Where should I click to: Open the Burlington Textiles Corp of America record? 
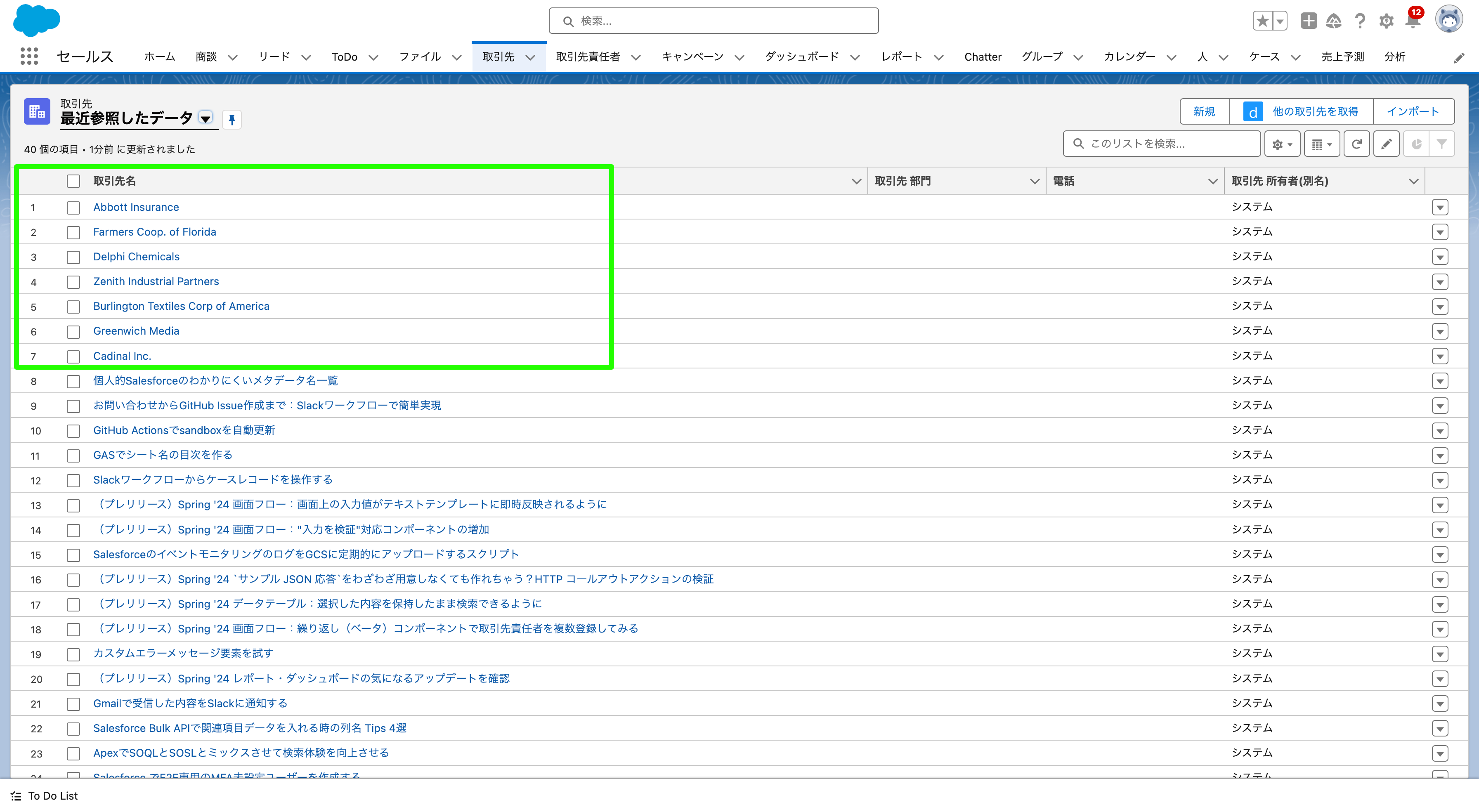[182, 306]
